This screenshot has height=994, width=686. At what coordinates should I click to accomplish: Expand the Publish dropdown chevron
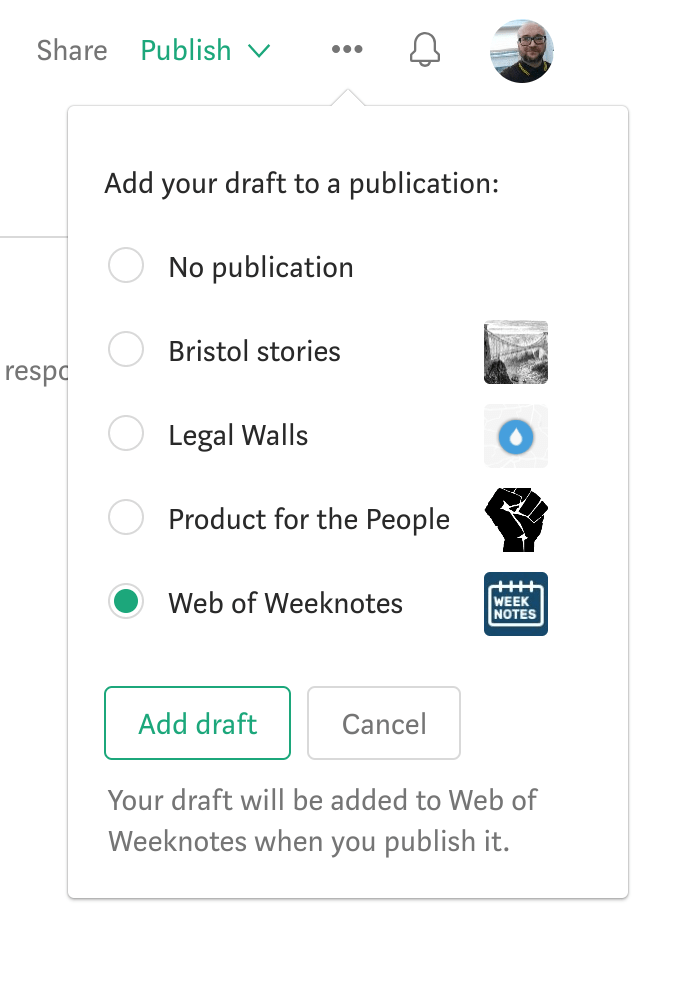click(259, 51)
